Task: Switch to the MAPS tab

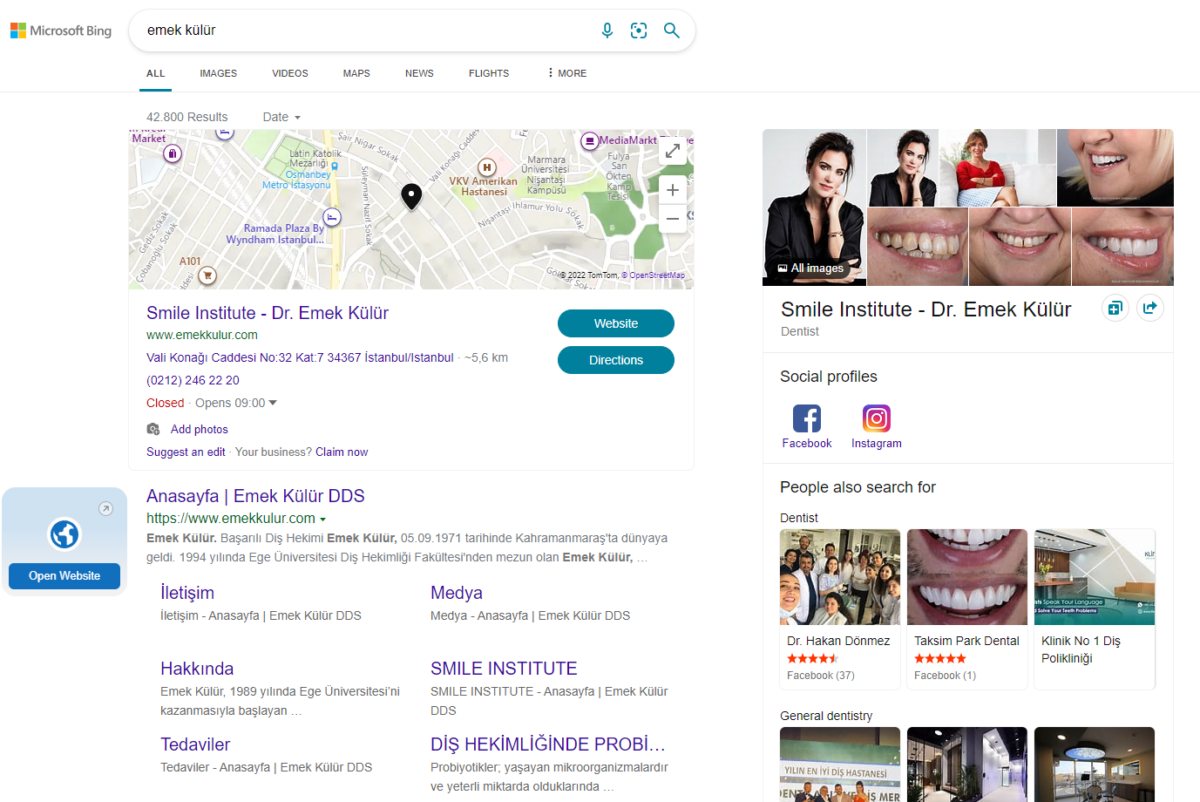Action: [356, 73]
